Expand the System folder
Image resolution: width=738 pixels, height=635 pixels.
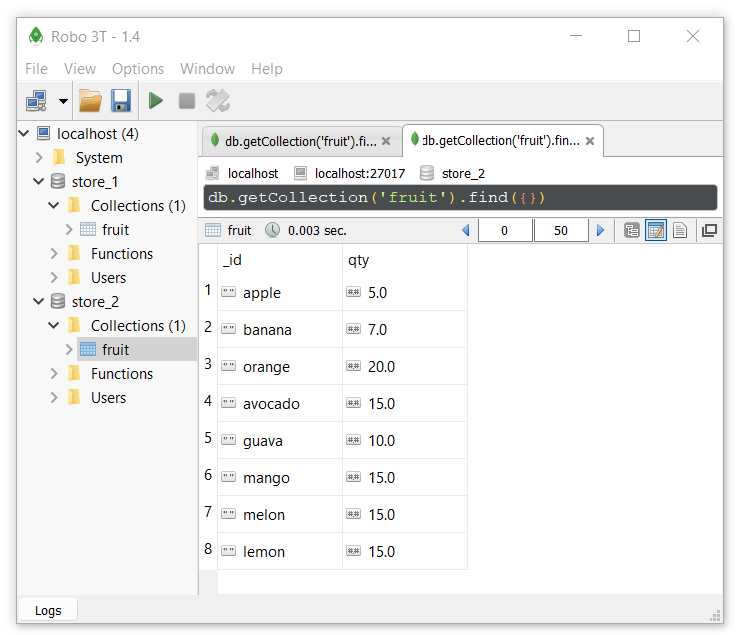click(x=39, y=157)
